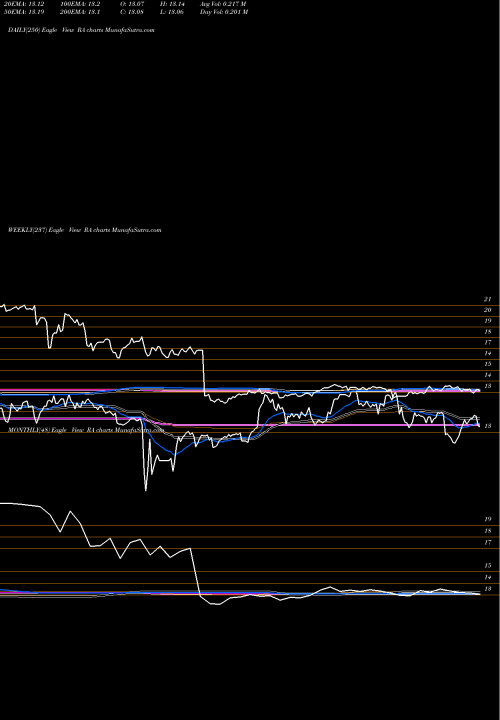Select the high price 'H:' readout
The image size is (500, 720).
[x=172, y=4]
